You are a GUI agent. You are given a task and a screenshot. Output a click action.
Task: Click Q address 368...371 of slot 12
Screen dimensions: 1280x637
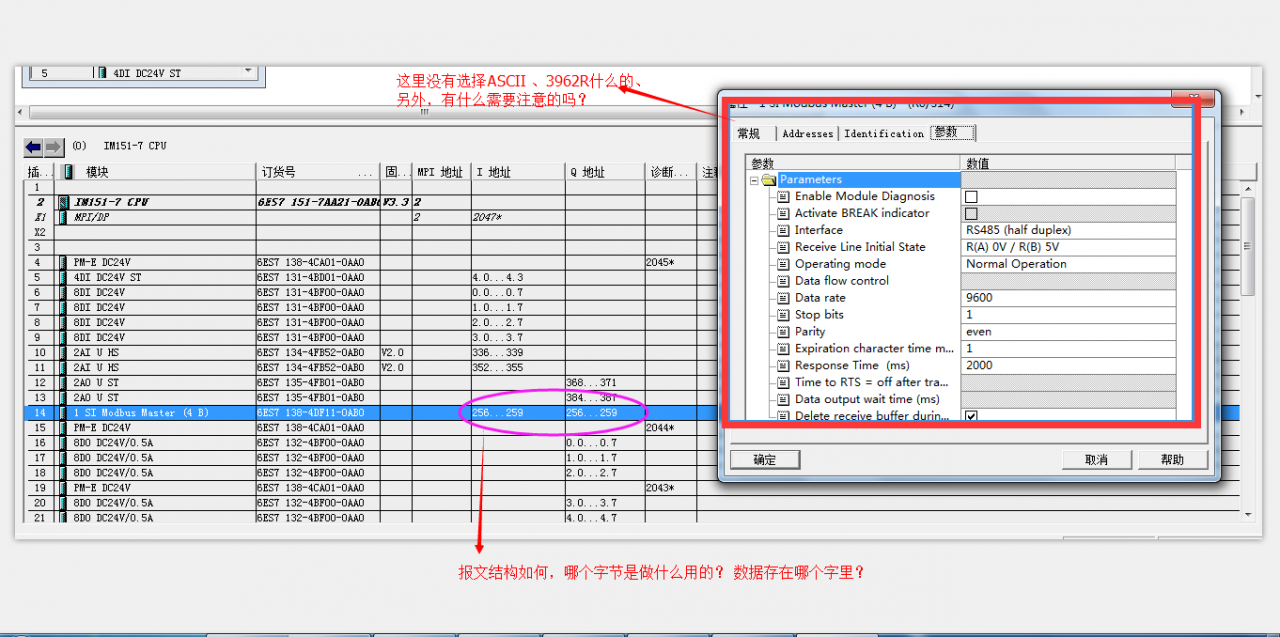coord(591,382)
